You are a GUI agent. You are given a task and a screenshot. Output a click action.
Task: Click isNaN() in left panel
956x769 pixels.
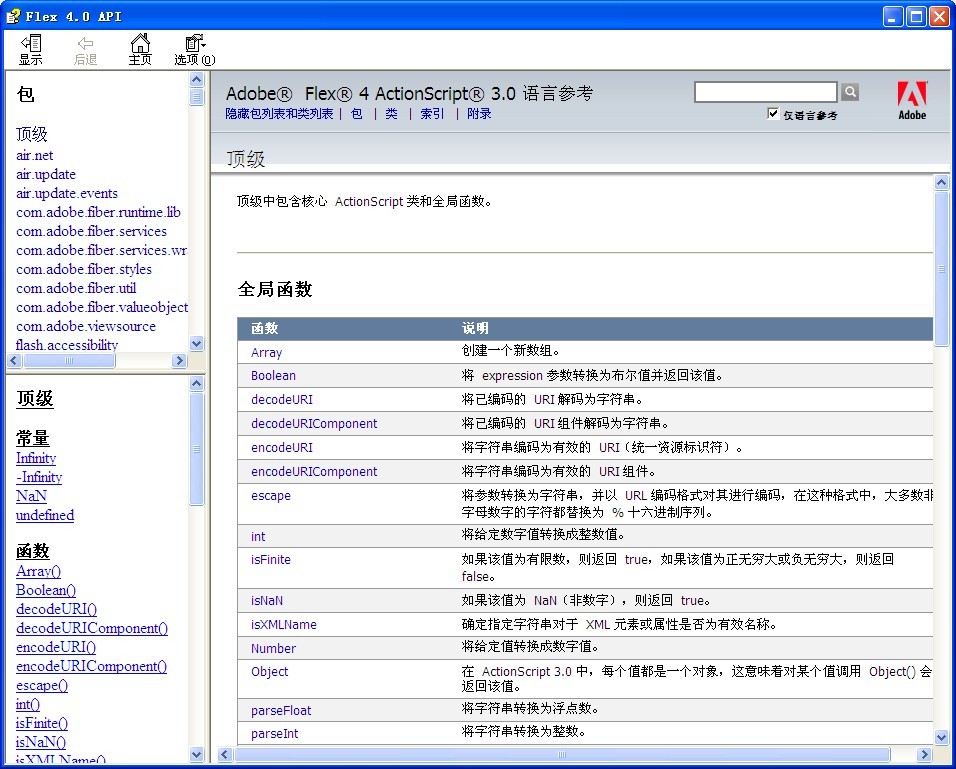(x=41, y=742)
